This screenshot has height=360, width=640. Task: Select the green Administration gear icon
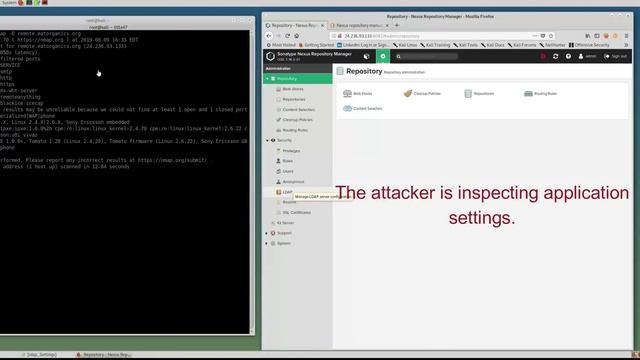click(x=383, y=56)
